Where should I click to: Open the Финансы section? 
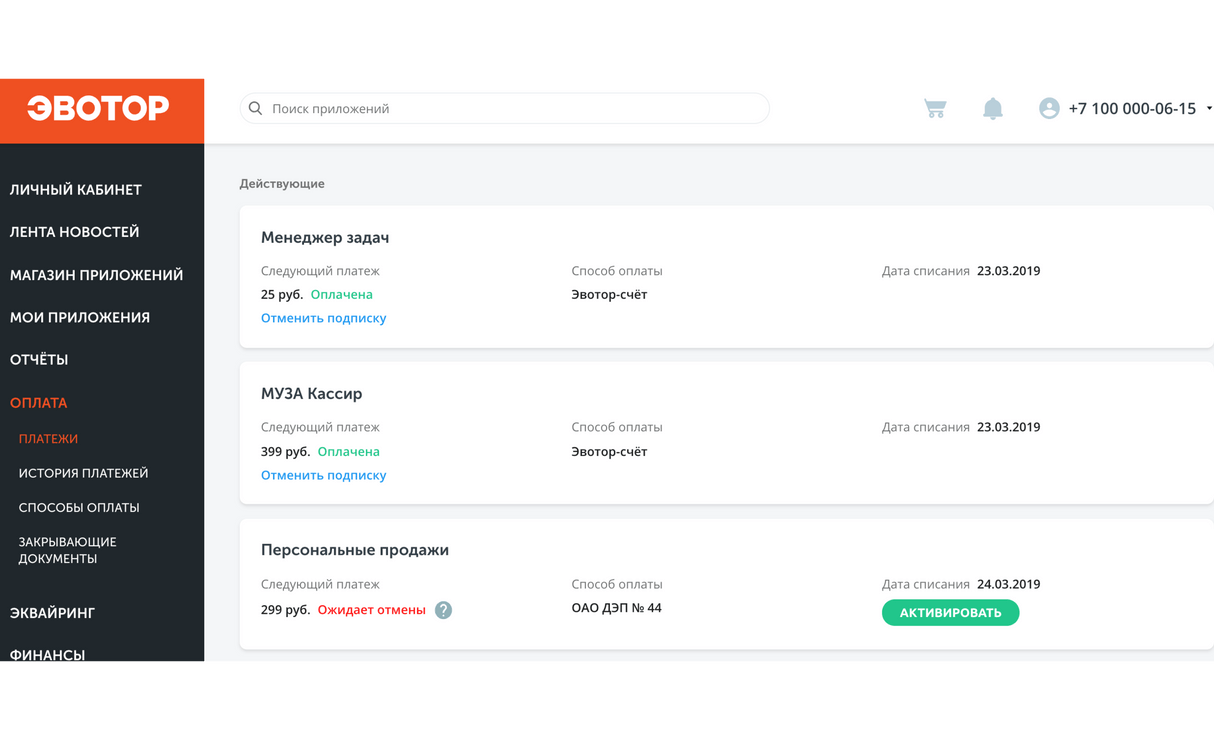[x=47, y=655]
